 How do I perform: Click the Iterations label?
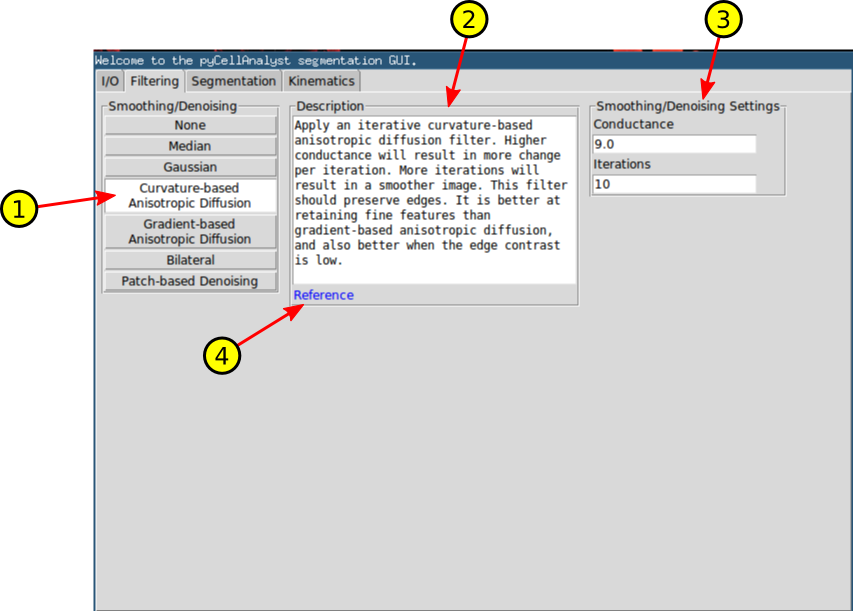coord(622,164)
